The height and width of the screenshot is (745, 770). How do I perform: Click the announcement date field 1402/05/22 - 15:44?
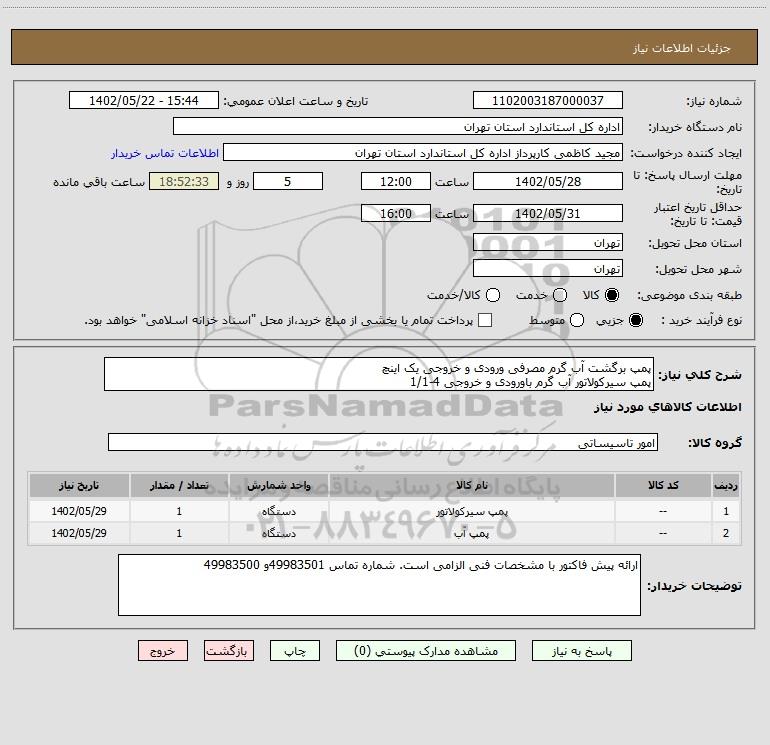point(144,100)
